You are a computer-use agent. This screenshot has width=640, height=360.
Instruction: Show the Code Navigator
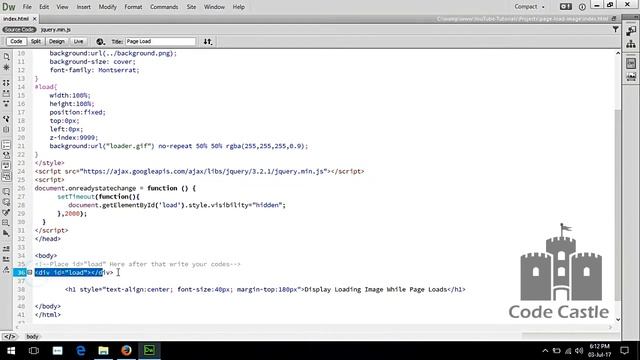pyautogui.click(x=6, y=67)
